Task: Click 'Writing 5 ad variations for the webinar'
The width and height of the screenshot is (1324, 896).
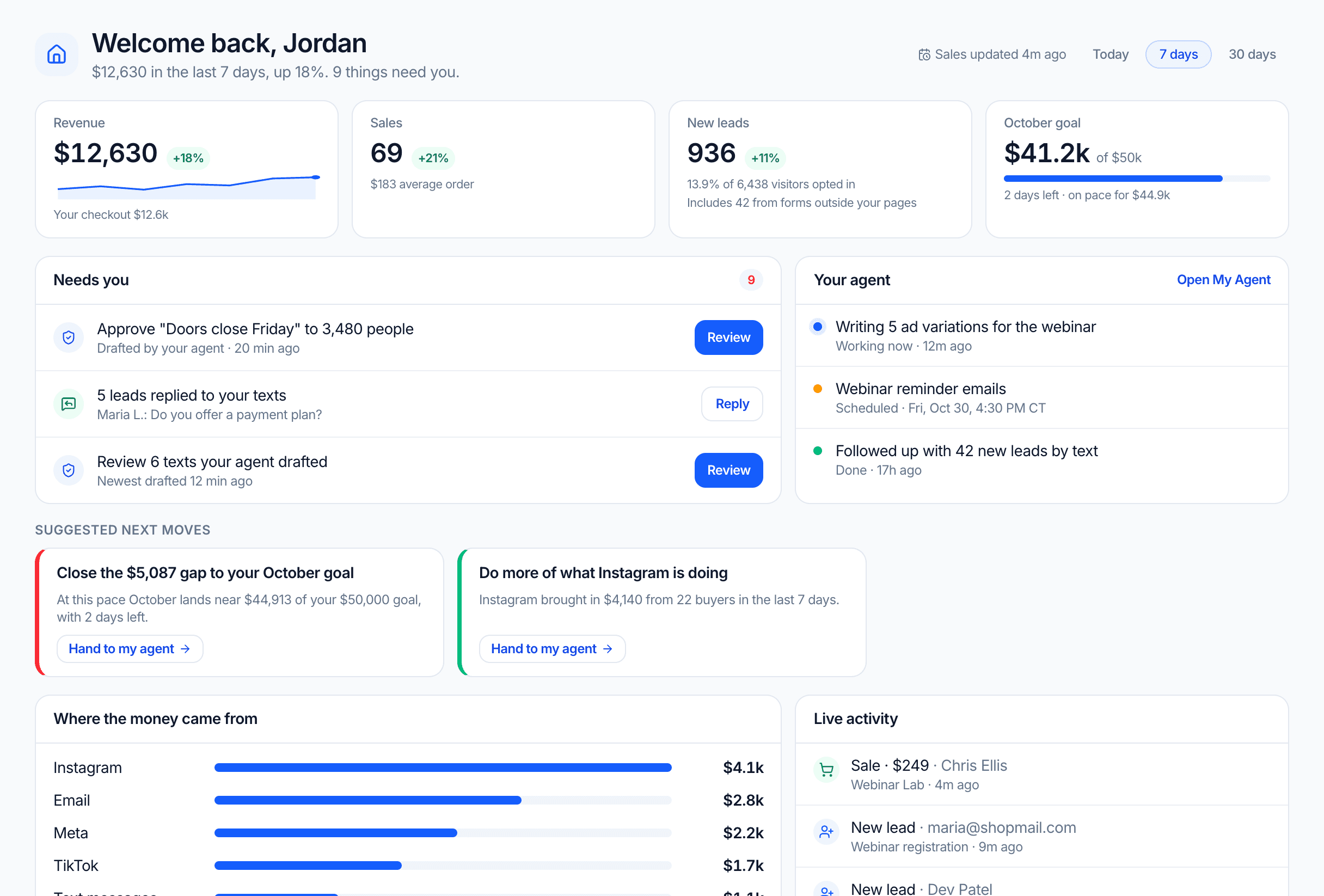Action: [965, 327]
